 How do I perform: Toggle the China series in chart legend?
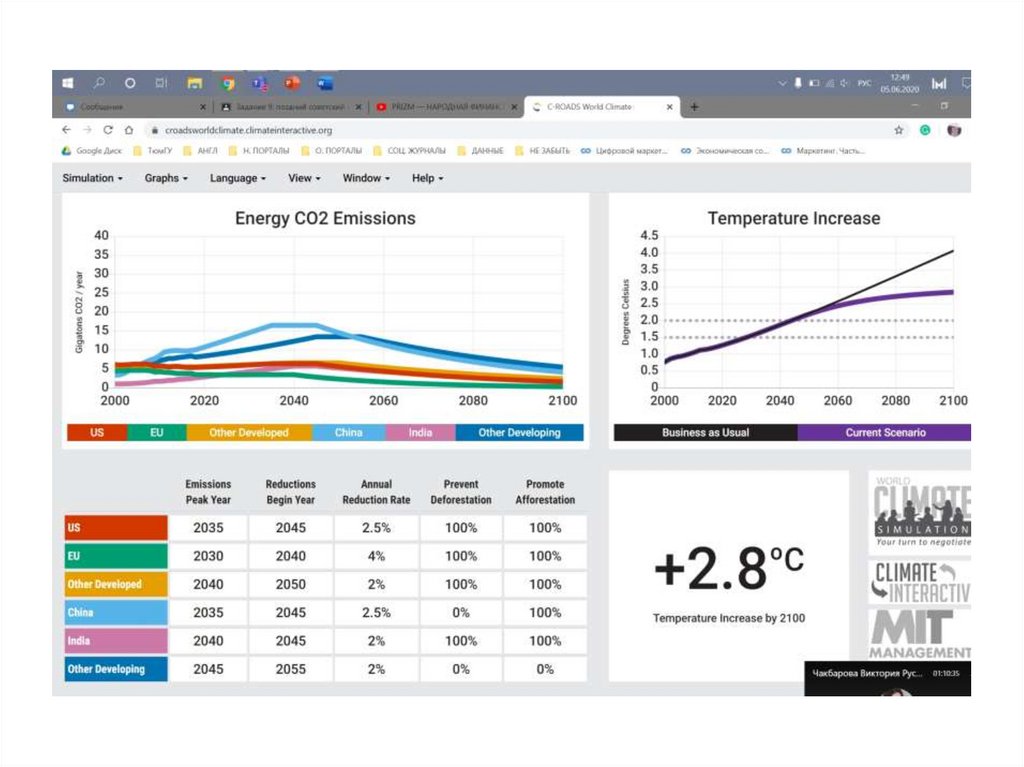[348, 433]
